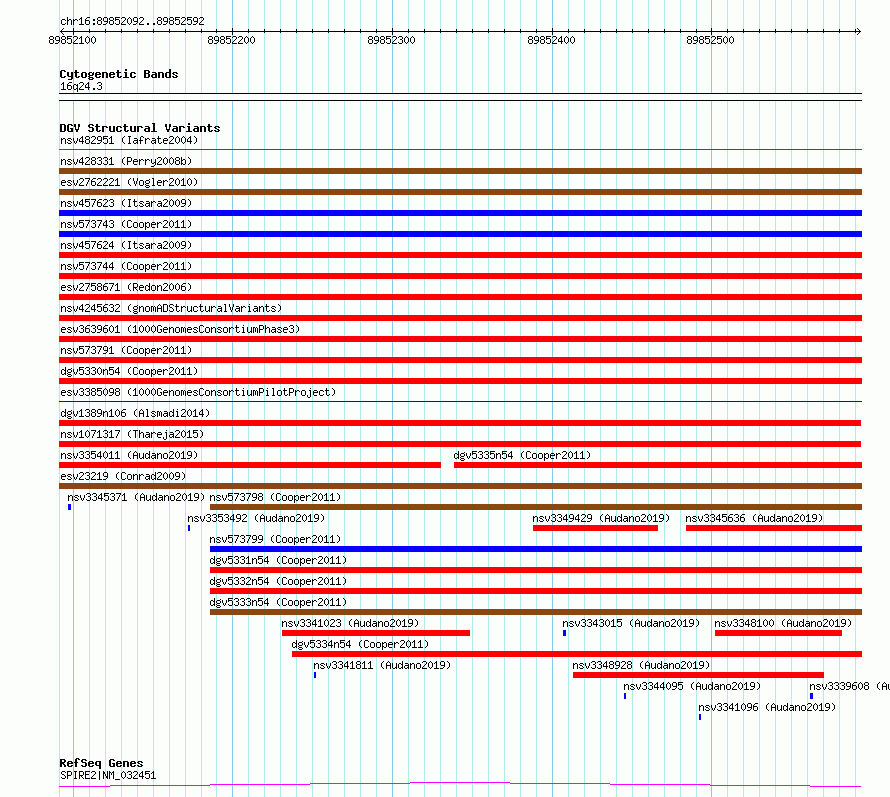This screenshot has height=797, width=890.
Task: Click the 89852500 ruler position label
Action: (x=711, y=40)
